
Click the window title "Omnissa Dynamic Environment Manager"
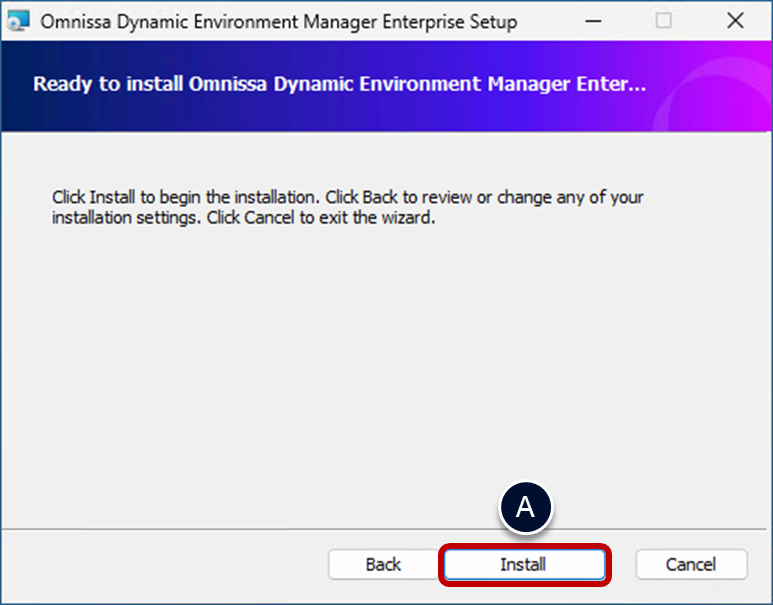coord(278,22)
